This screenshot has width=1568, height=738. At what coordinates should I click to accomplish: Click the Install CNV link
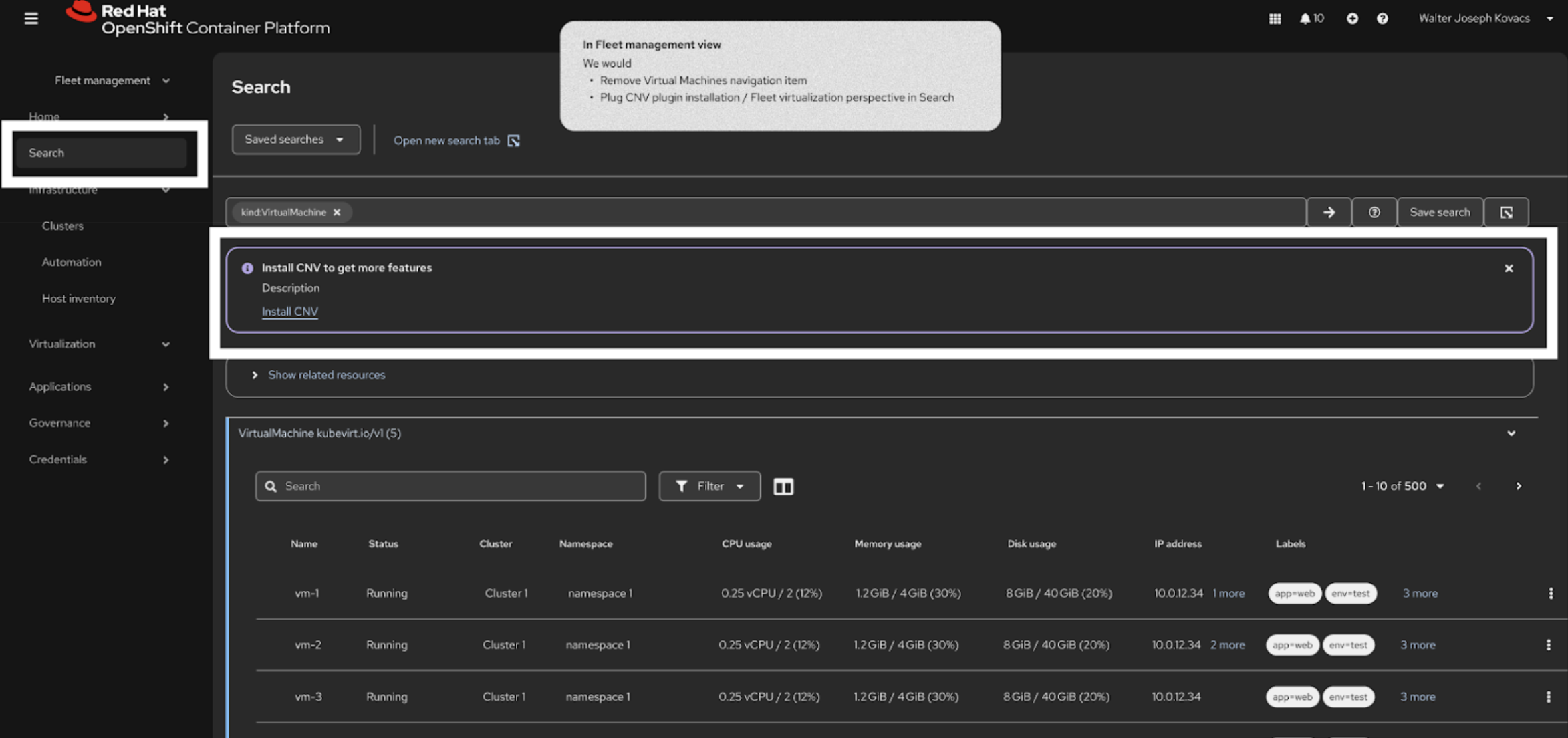pos(289,312)
